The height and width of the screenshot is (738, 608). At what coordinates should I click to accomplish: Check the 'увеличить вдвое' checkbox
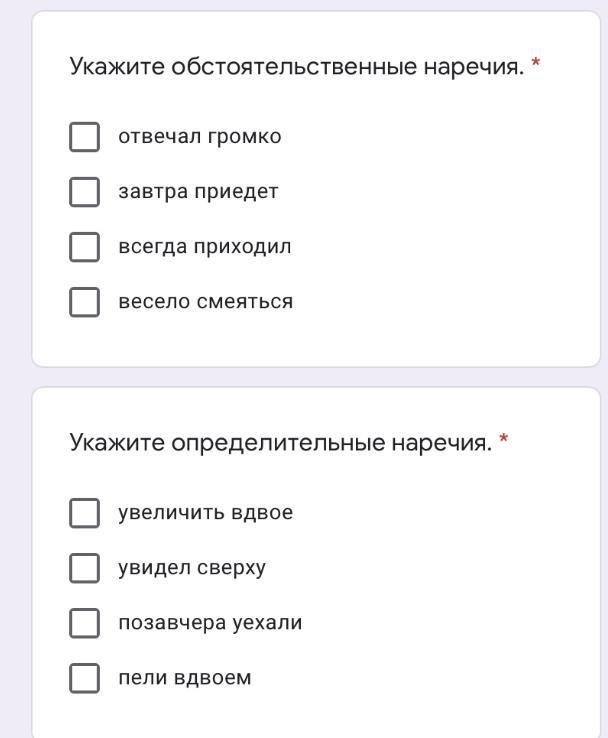pos(85,513)
